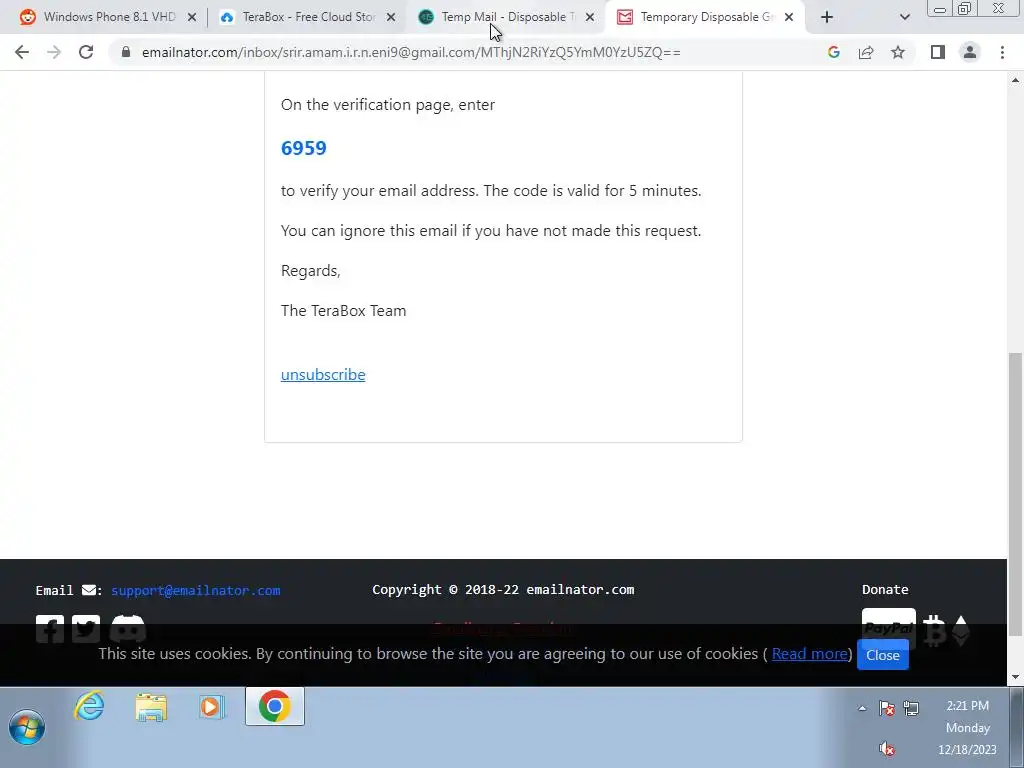Share this page icon
This screenshot has width=1024, height=768.
pos(866,52)
